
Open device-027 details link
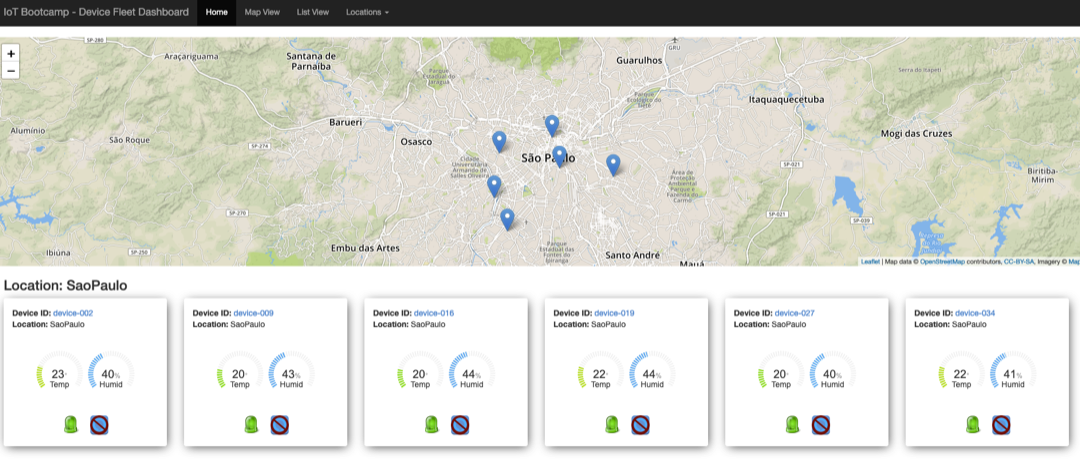coord(794,313)
